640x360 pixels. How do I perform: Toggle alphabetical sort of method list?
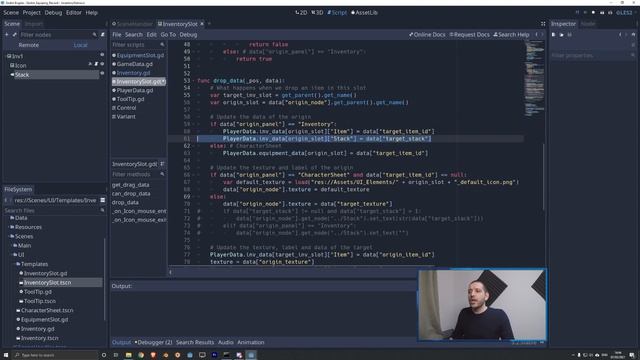pyautogui.click(x=162, y=164)
